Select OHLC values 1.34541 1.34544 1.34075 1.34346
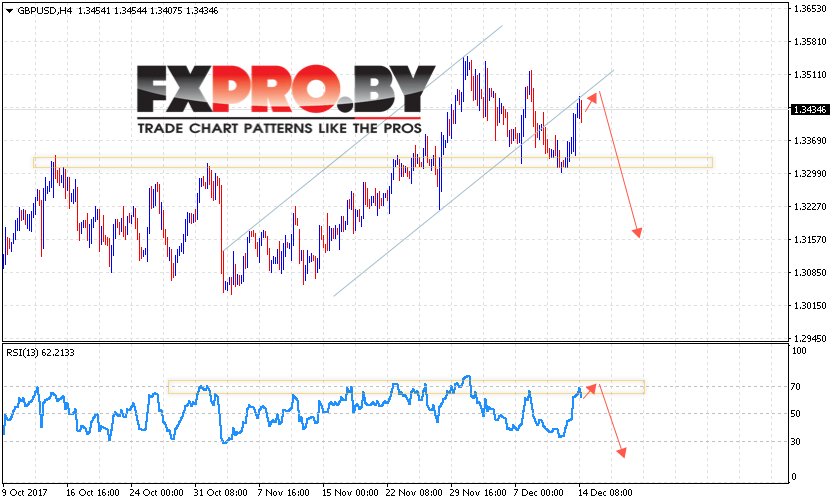Image resolution: width=831 pixels, height=504 pixels. click(148, 11)
